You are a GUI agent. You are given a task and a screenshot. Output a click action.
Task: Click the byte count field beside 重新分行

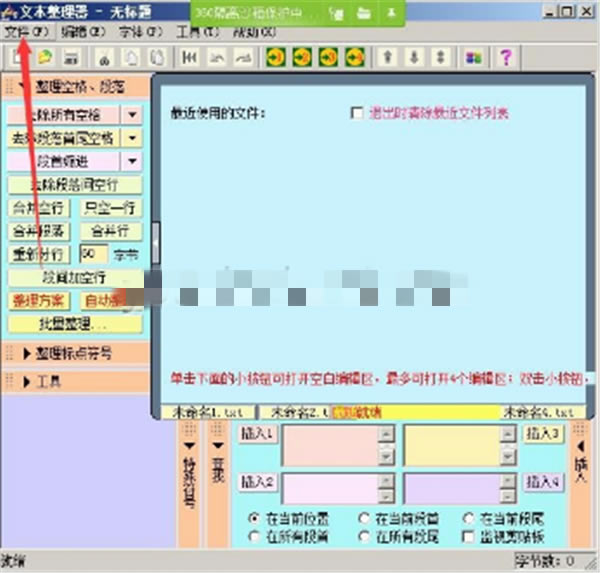point(92,254)
